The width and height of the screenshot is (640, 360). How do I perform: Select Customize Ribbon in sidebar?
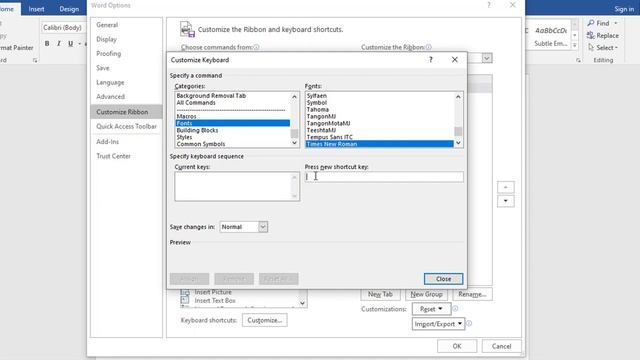pos(126,112)
